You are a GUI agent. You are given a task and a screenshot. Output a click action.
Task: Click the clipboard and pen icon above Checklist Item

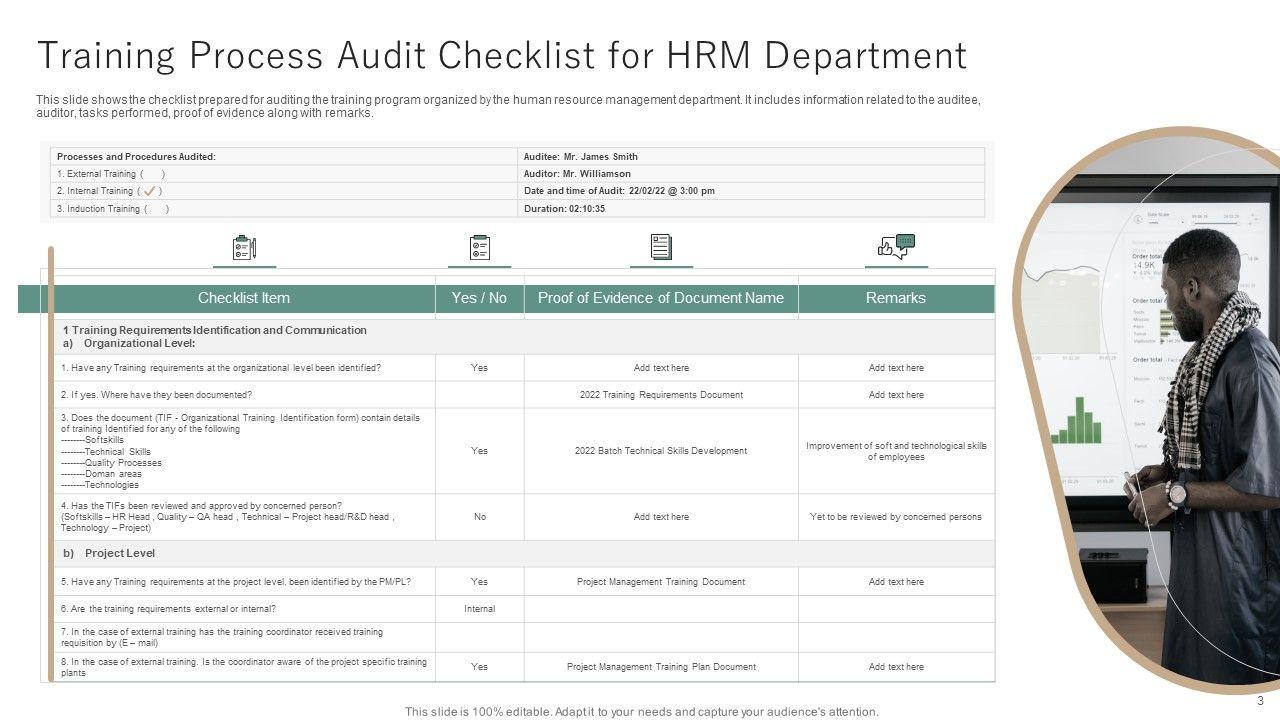coord(244,248)
